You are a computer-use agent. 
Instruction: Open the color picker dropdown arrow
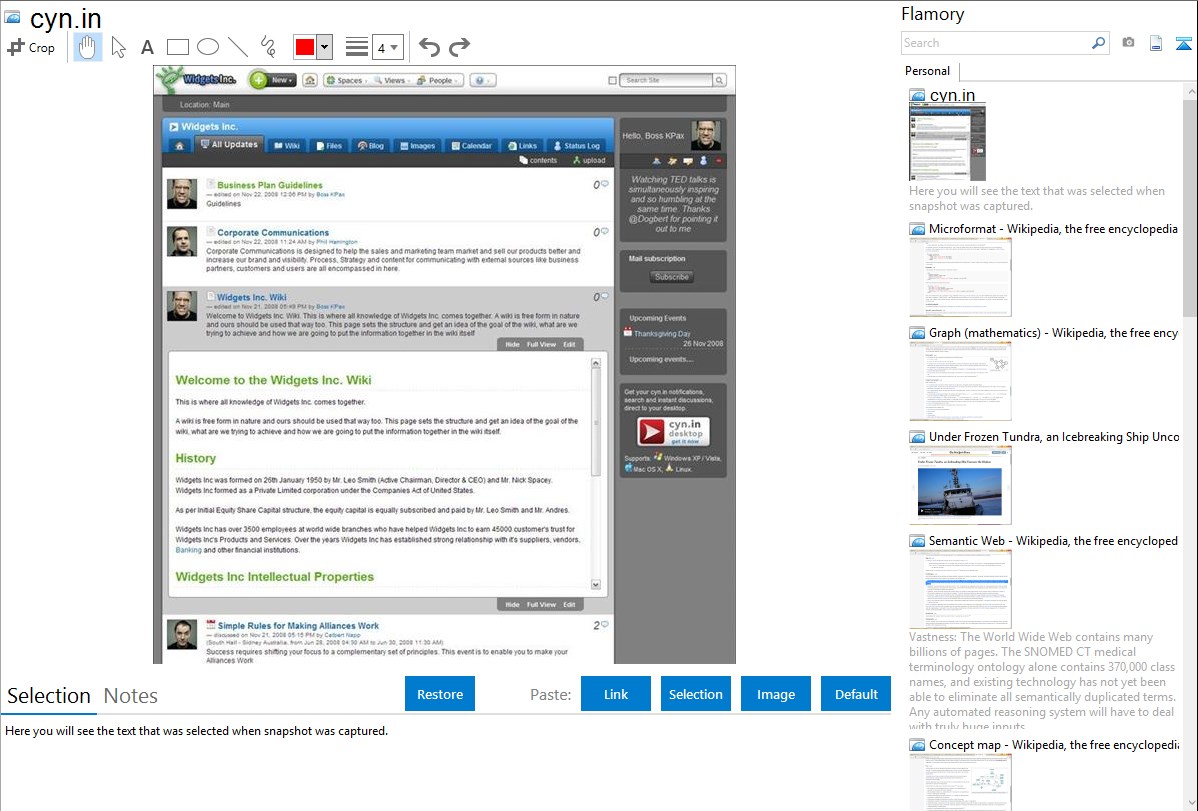324,47
